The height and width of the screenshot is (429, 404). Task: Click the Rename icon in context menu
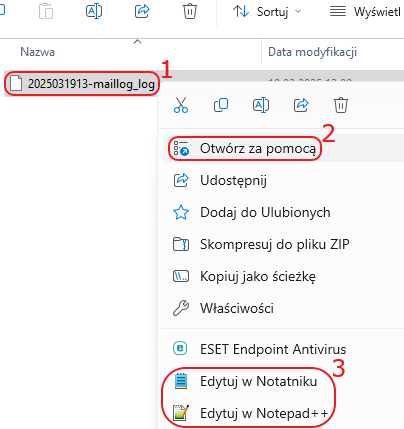point(261,105)
